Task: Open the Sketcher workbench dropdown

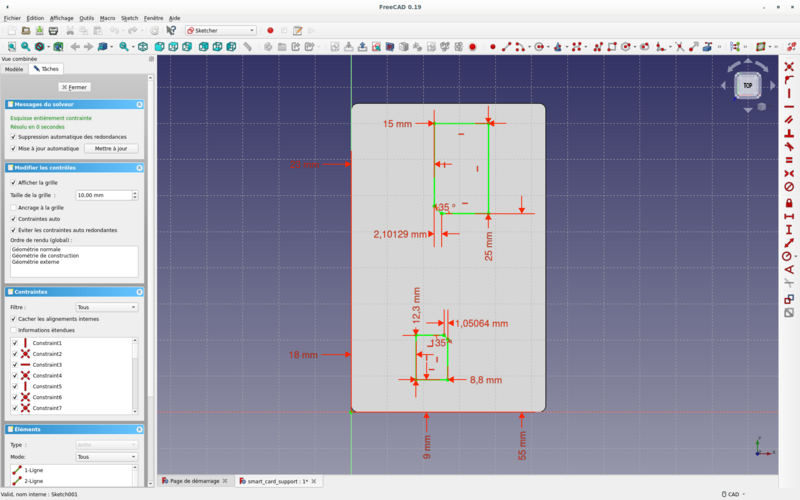Action: (220, 31)
